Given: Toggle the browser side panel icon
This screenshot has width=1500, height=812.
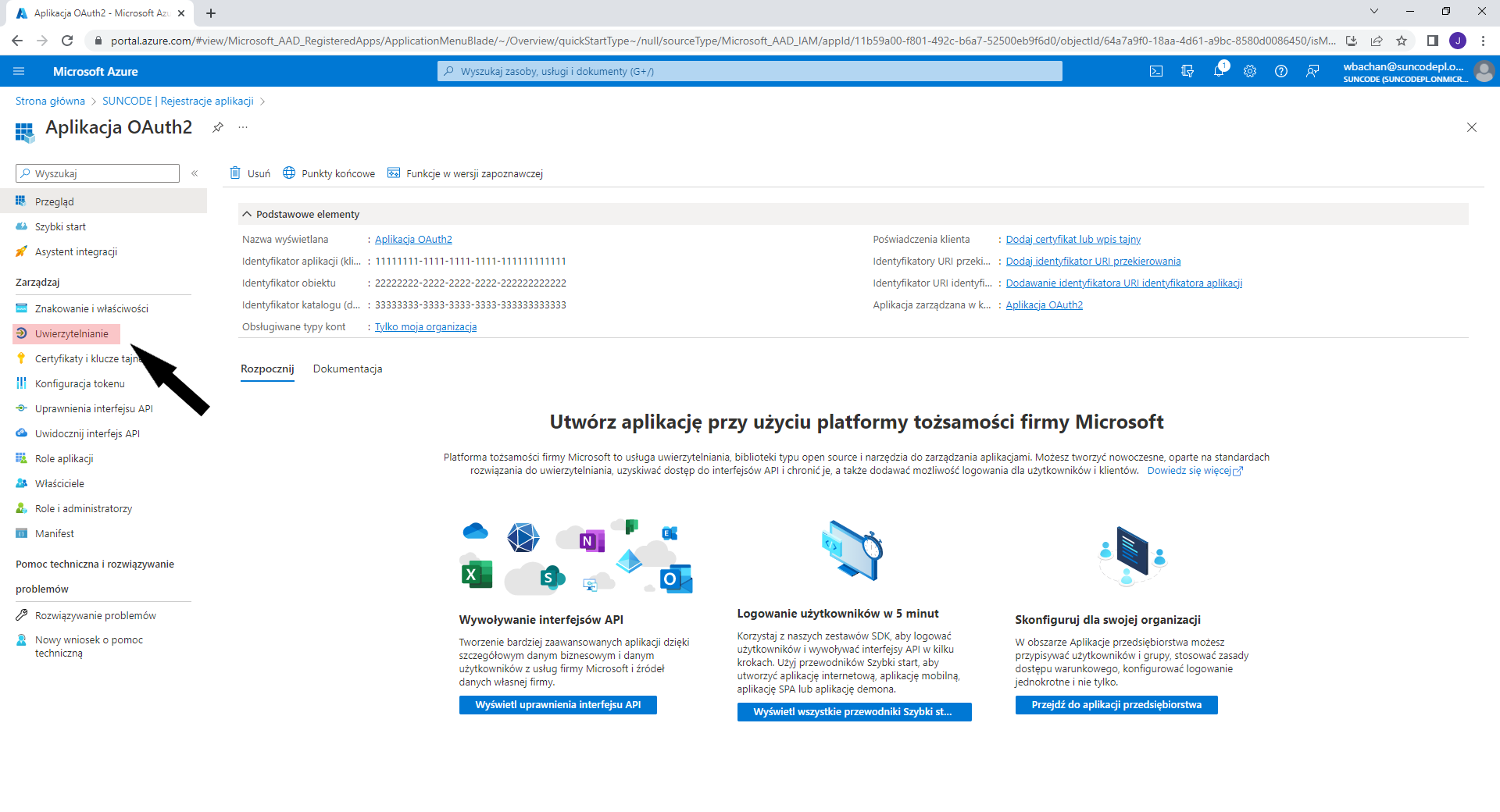Looking at the screenshot, I should (x=1433, y=41).
